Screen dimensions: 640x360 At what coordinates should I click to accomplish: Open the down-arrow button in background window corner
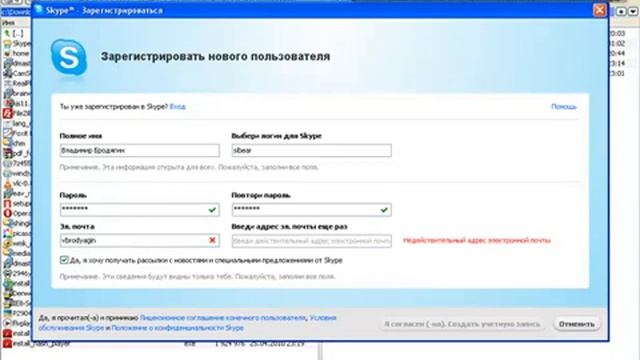[x=633, y=11]
